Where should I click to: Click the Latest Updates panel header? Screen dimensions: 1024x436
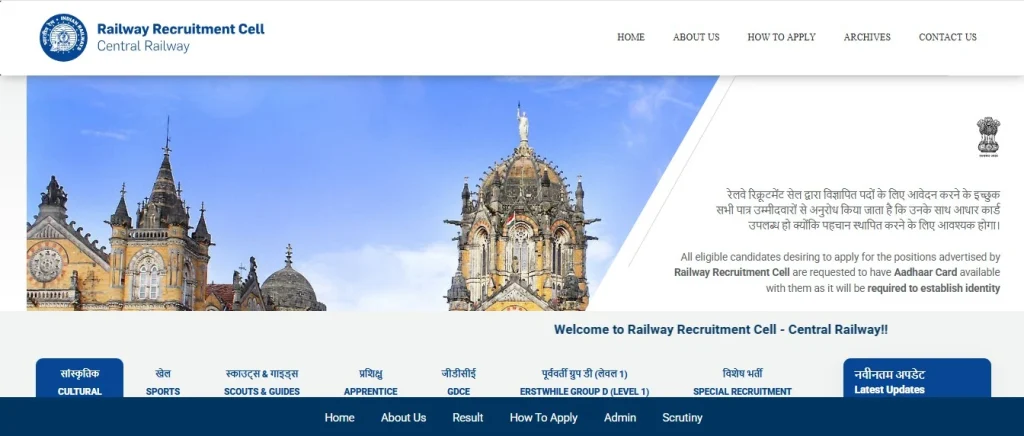point(916,380)
